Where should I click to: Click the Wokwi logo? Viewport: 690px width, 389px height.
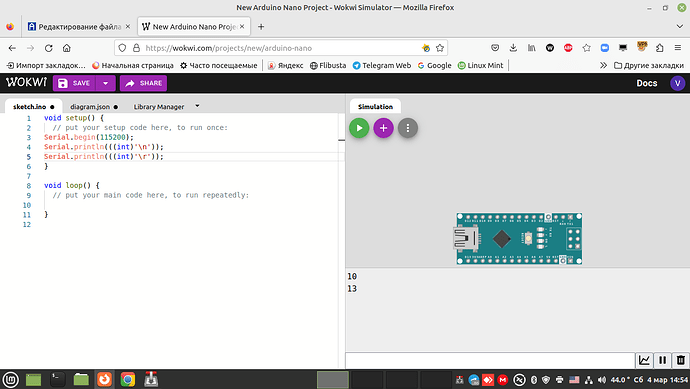[x=26, y=82]
